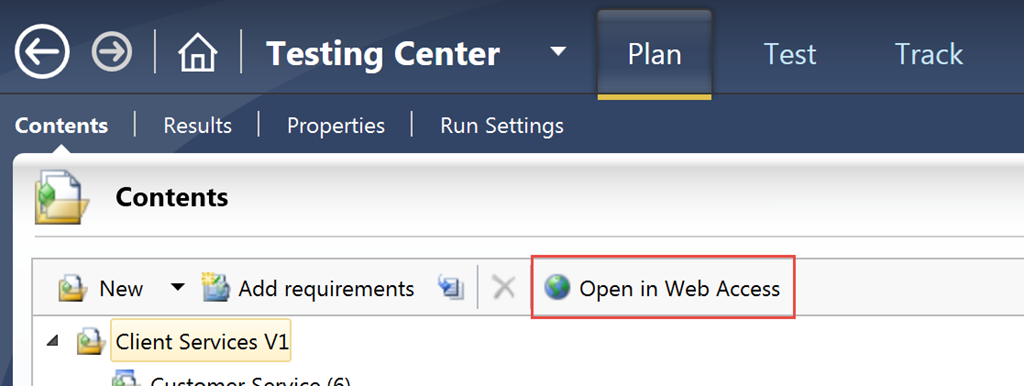Expand the New button dropdown arrow
Screen dimensions: 1024x386
tap(178, 287)
